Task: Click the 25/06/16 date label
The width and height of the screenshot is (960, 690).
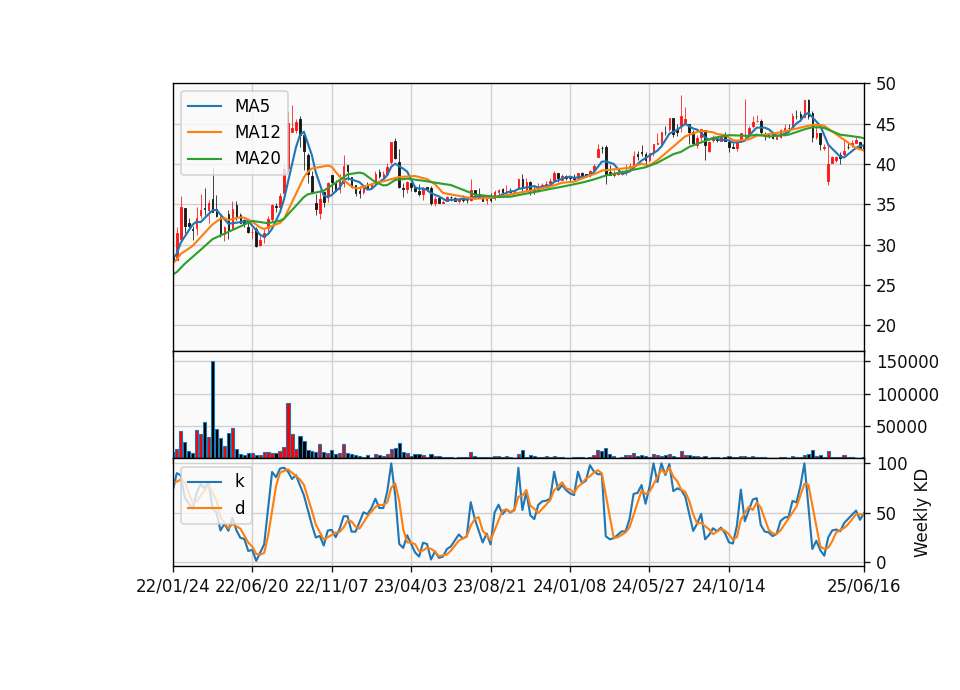Action: [864, 586]
